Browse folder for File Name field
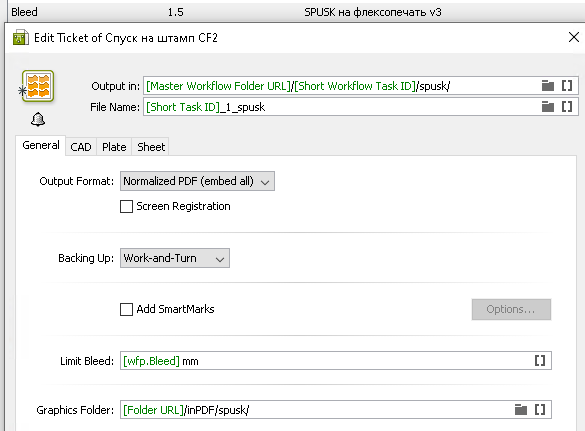This screenshot has width=585, height=431. [x=548, y=107]
